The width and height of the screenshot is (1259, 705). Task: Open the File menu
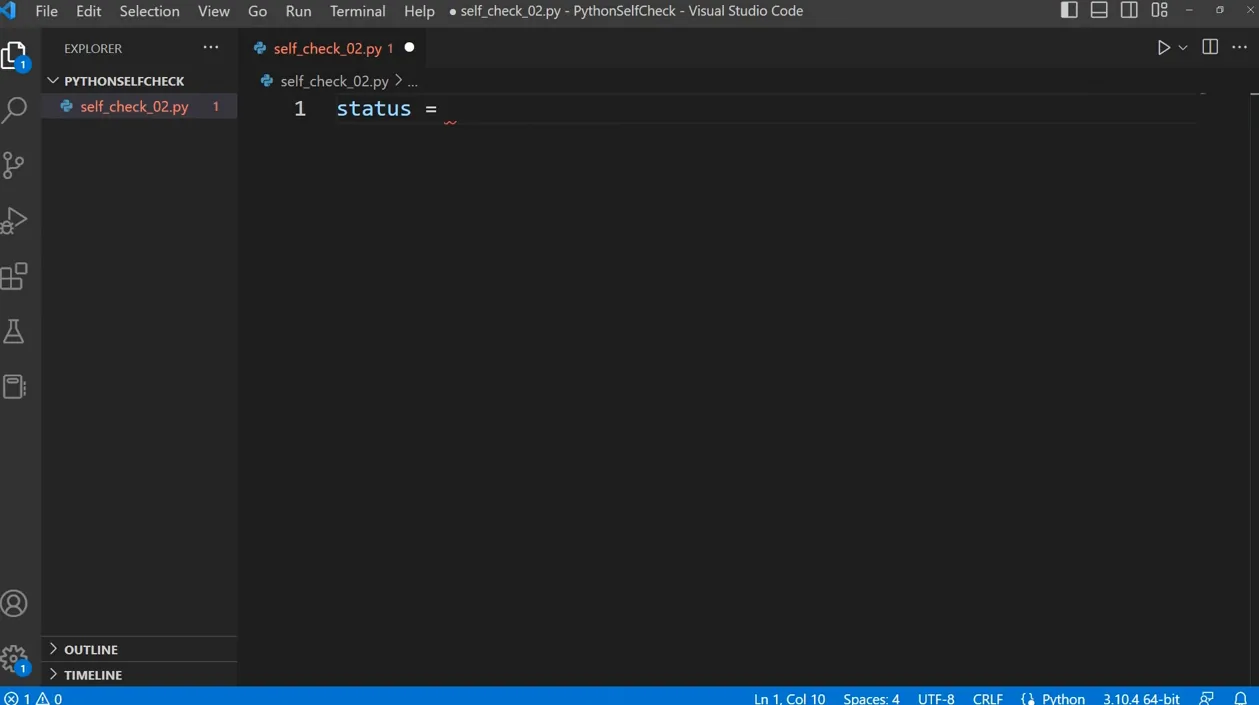pyautogui.click(x=46, y=11)
